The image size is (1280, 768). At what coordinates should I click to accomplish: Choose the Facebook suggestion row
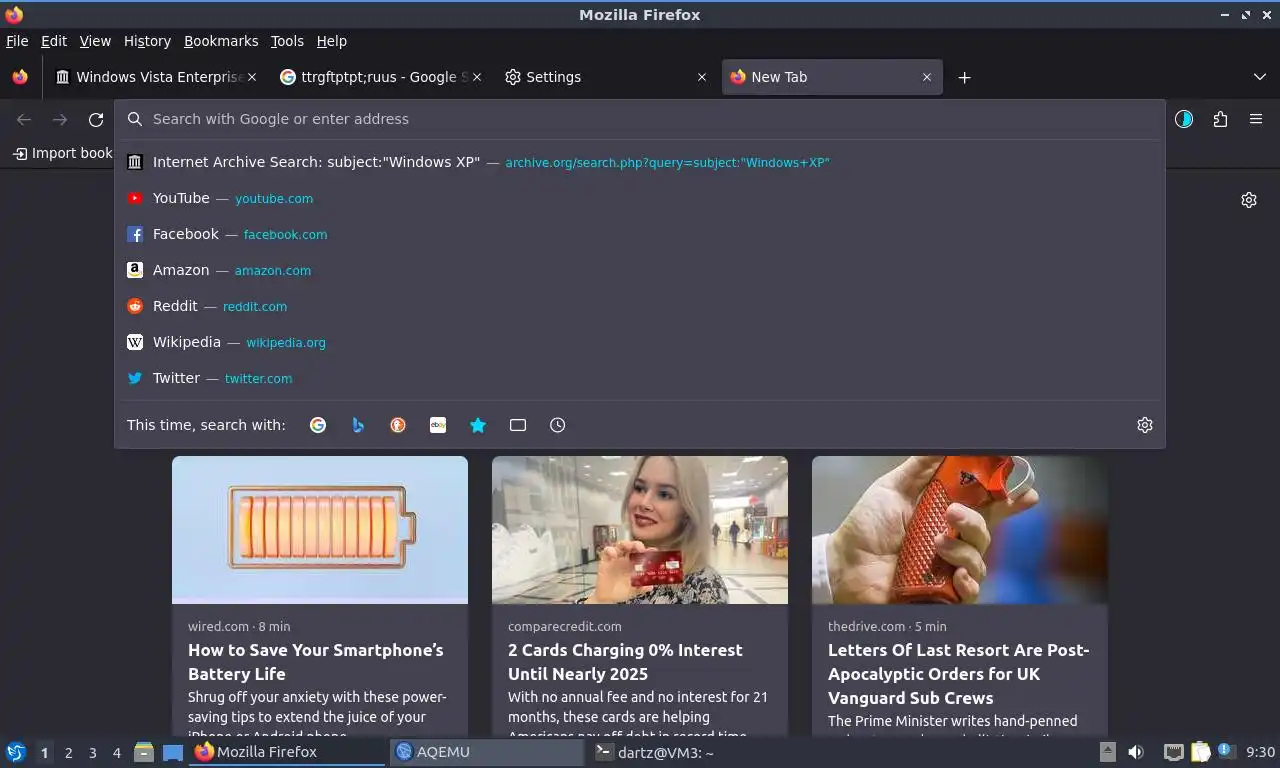coord(640,234)
